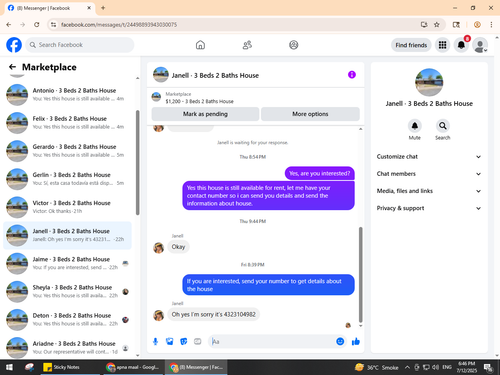Open the Ariadne conversation
Image resolution: width=500 pixels, height=375 pixels.
67,348
